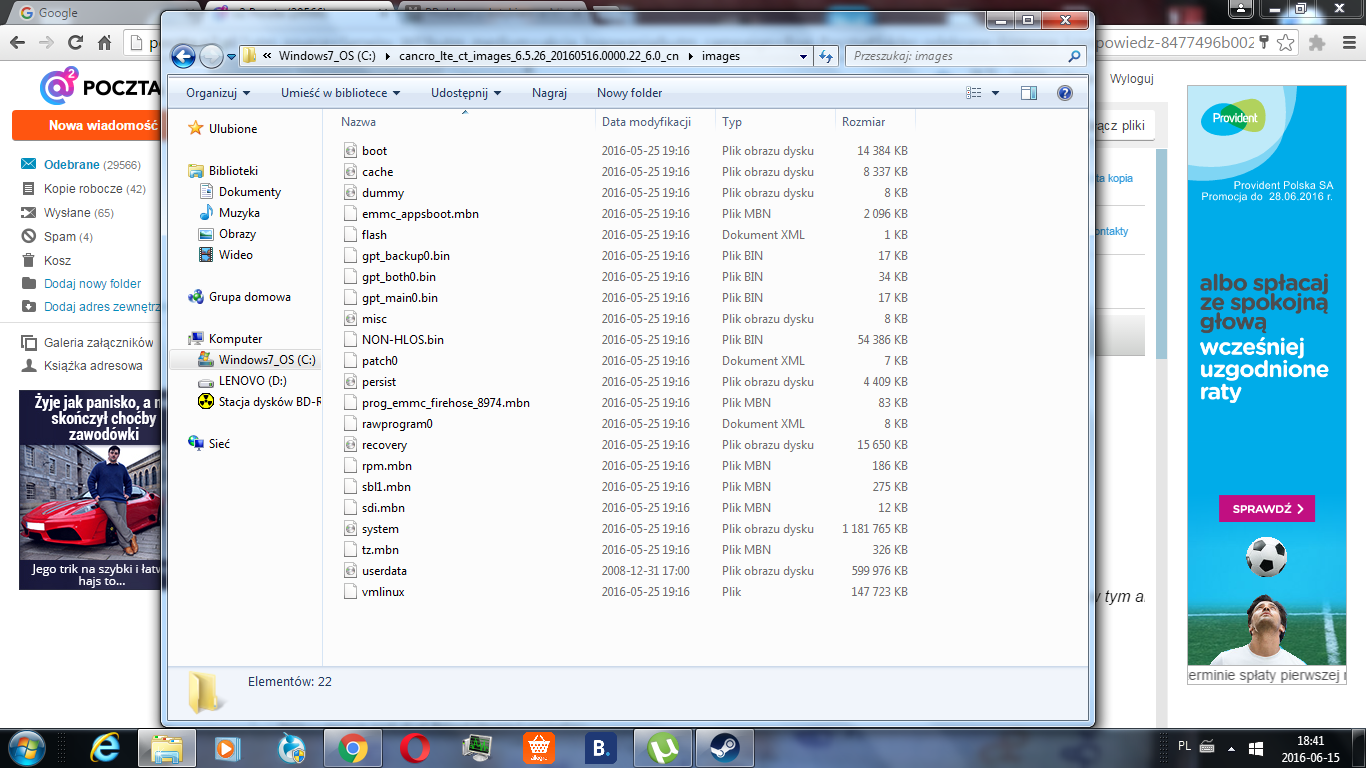This screenshot has height=768, width=1366.
Task: Click the refresh button beside address bar
Action: pyautogui.click(x=826, y=56)
